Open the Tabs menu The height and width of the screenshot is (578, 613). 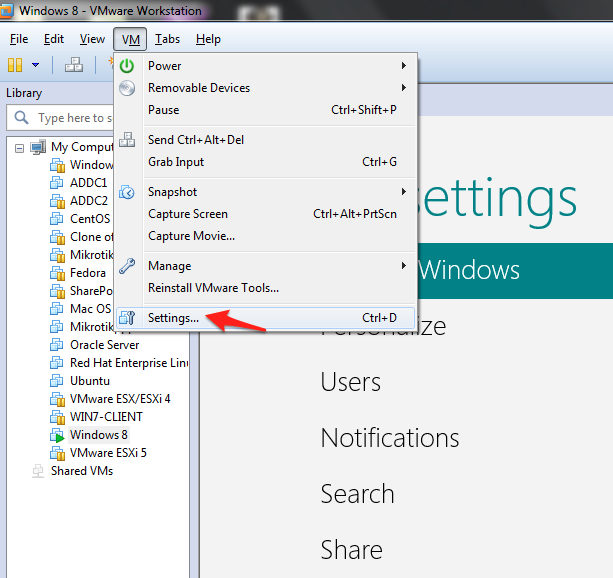tap(167, 39)
